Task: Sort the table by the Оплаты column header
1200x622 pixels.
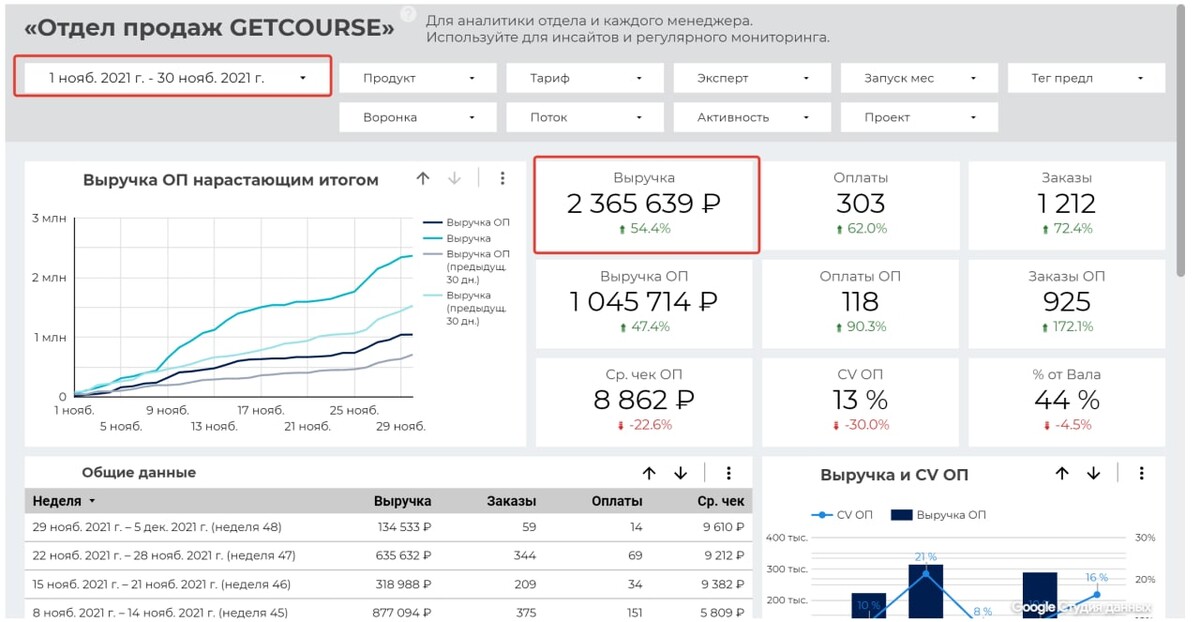Action: 617,501
